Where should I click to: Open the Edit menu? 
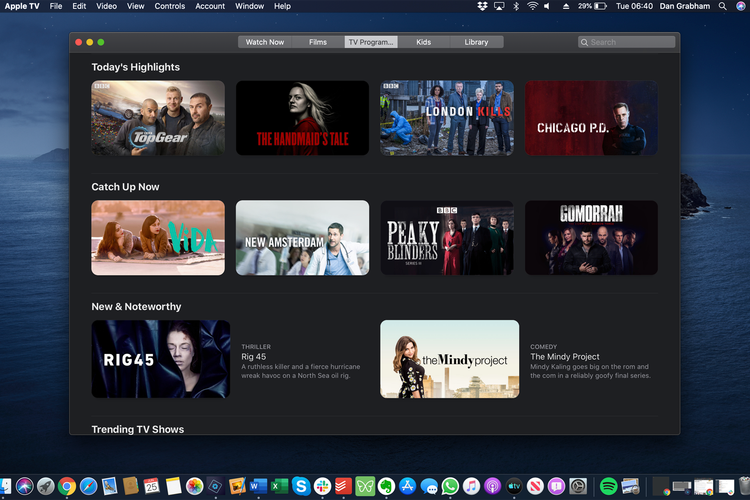coord(79,6)
